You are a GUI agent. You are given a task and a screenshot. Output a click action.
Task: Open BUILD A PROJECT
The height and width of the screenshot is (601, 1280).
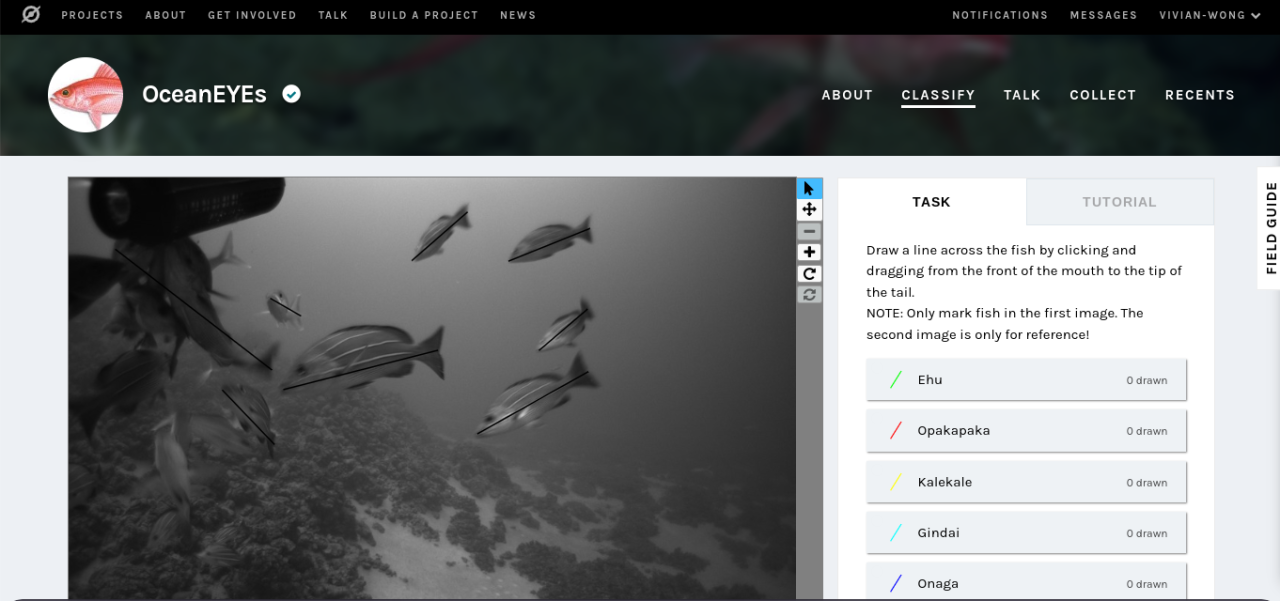[424, 15]
